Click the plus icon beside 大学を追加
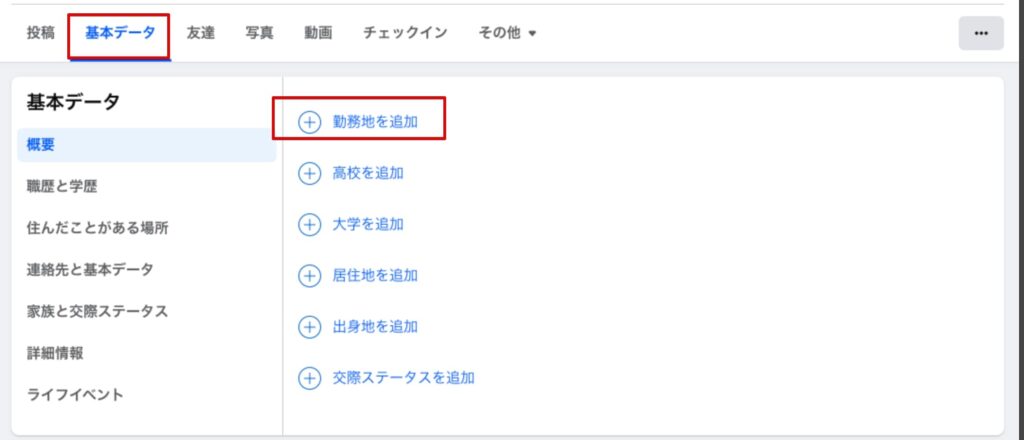Screen dimensions: 1024x440 (310, 224)
